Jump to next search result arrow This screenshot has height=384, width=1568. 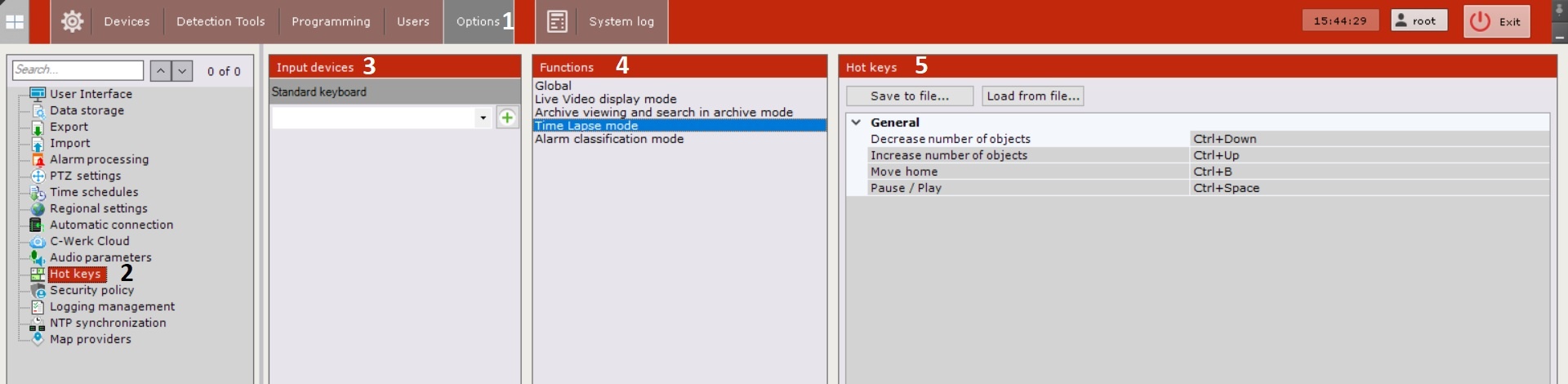click(x=182, y=71)
